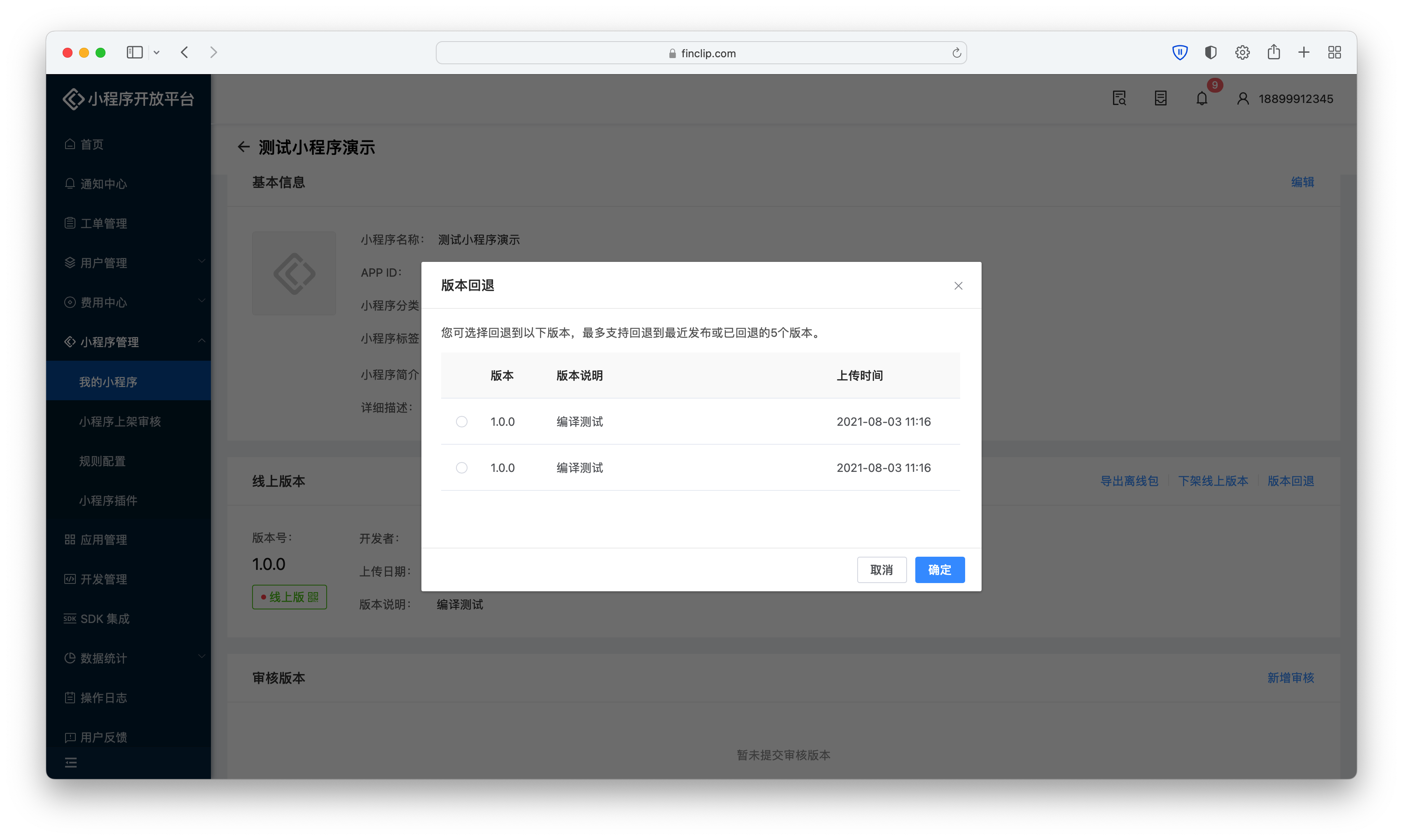Open user account 18899912345
This screenshot has height=840, width=1403.
(1285, 98)
